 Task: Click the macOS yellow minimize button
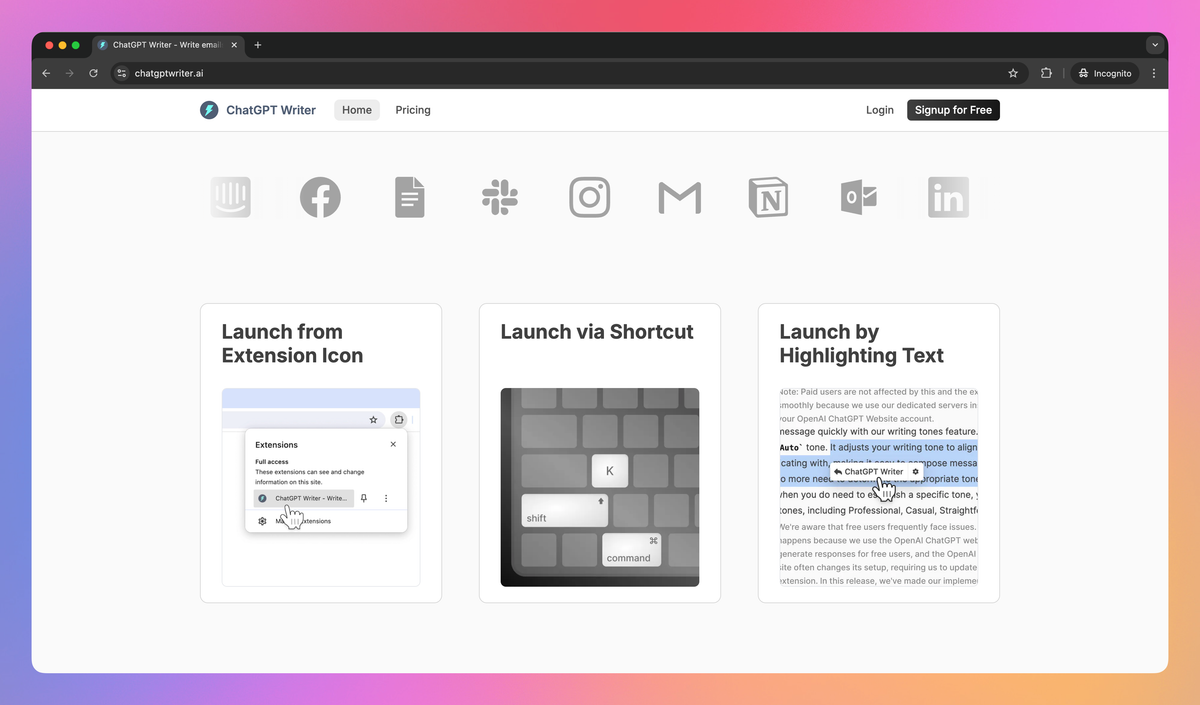[x=62, y=45]
